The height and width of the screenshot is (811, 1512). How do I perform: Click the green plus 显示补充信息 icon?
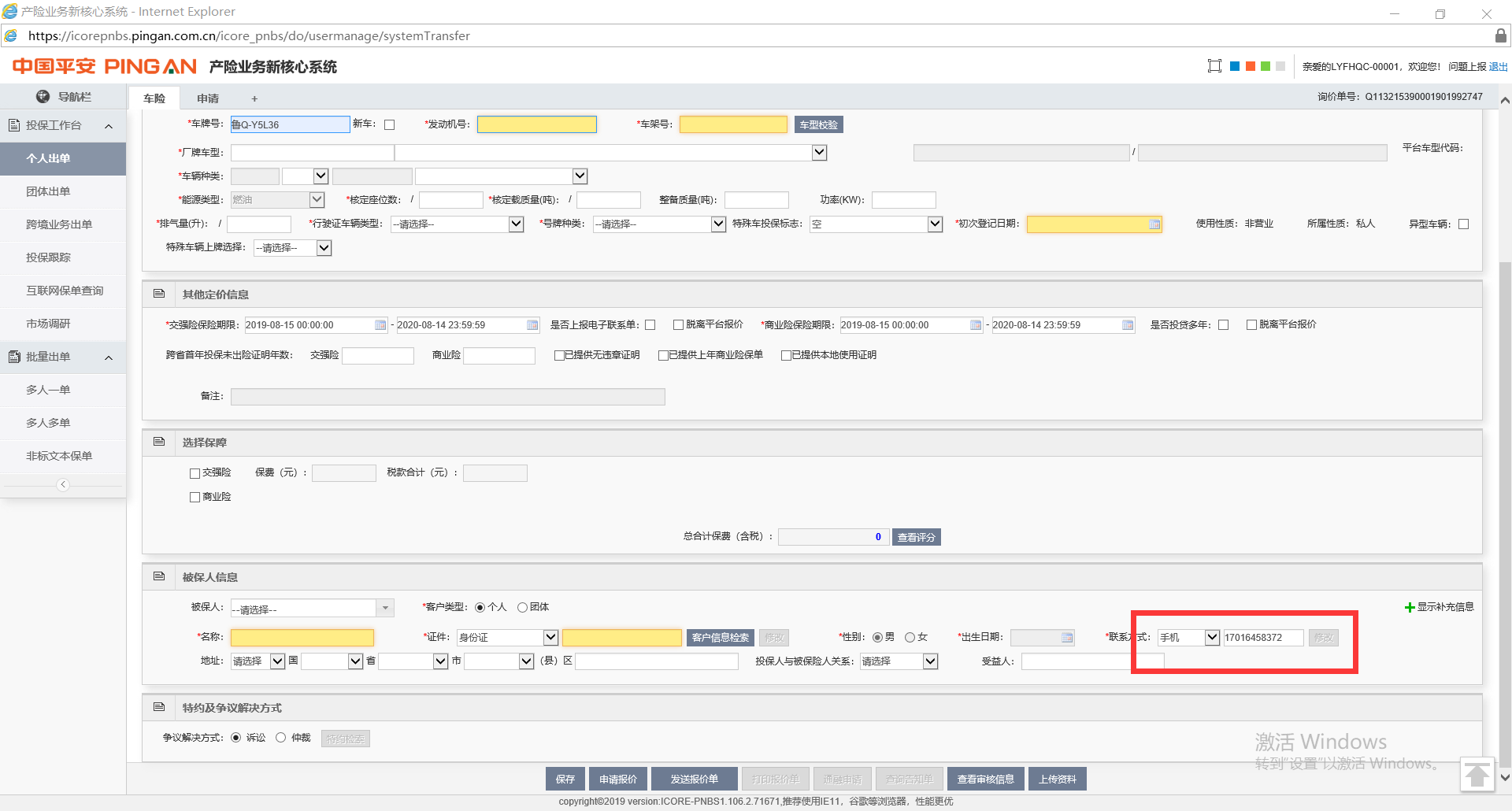click(1410, 607)
